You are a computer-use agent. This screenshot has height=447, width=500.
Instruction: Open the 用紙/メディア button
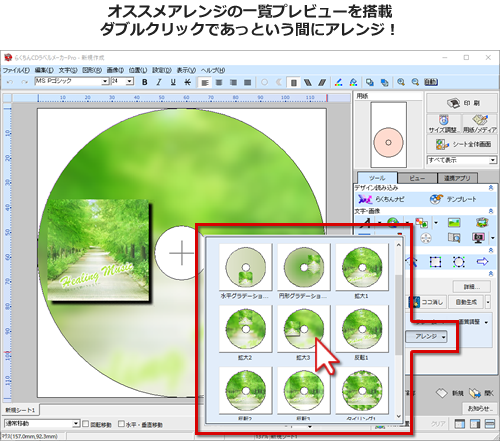coord(480,124)
